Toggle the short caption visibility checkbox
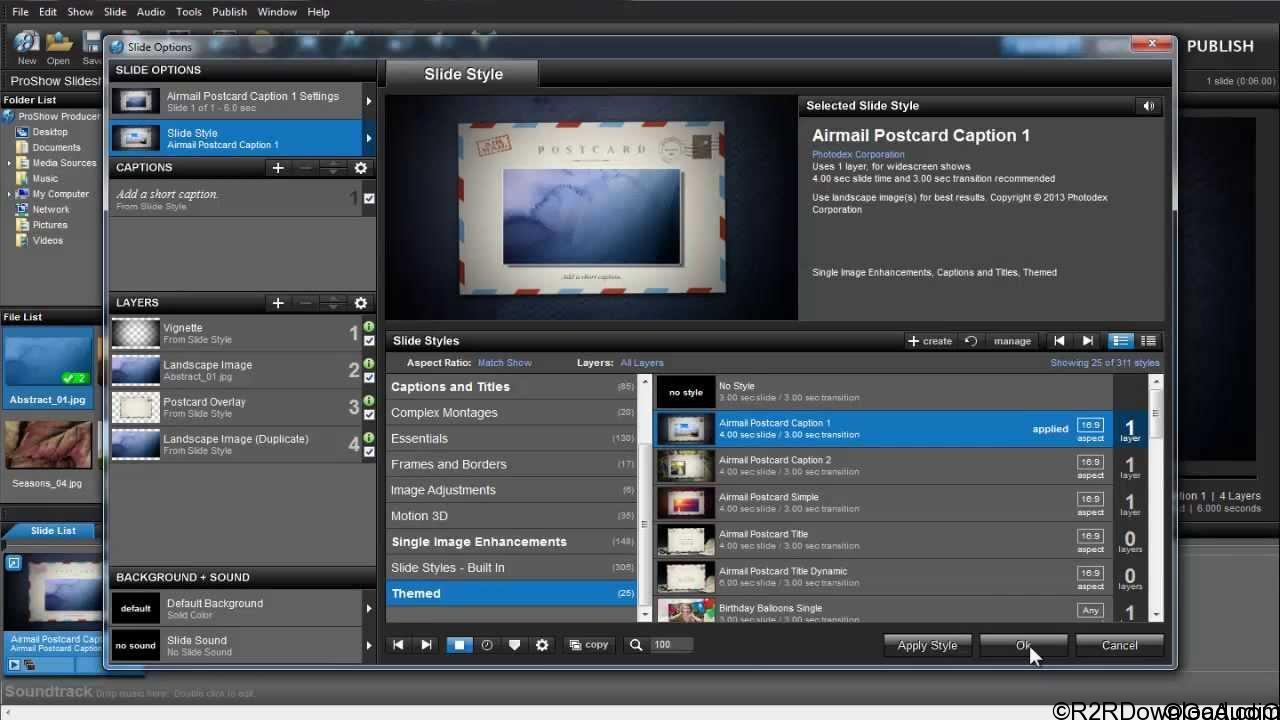Image resolution: width=1280 pixels, height=720 pixels. pos(369,198)
